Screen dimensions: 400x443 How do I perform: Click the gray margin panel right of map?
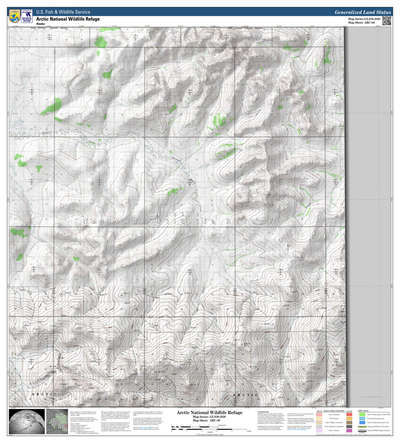coord(369,217)
